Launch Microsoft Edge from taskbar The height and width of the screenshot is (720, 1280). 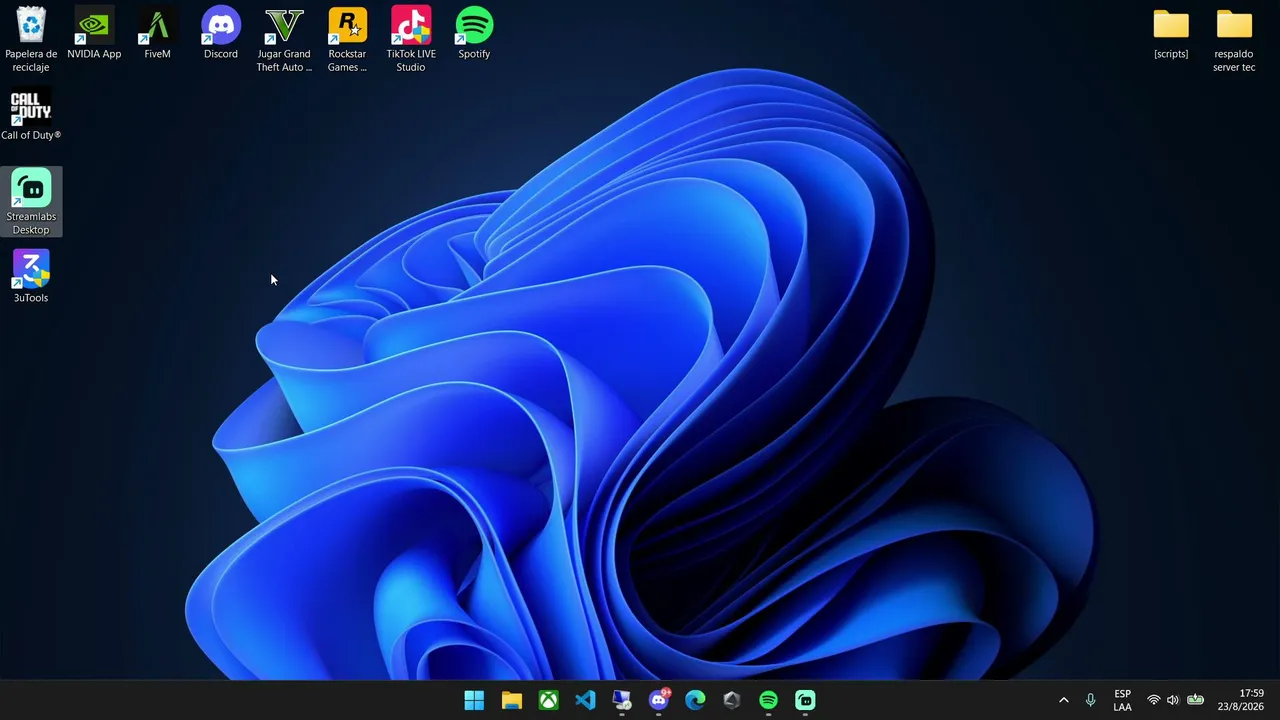click(x=695, y=700)
